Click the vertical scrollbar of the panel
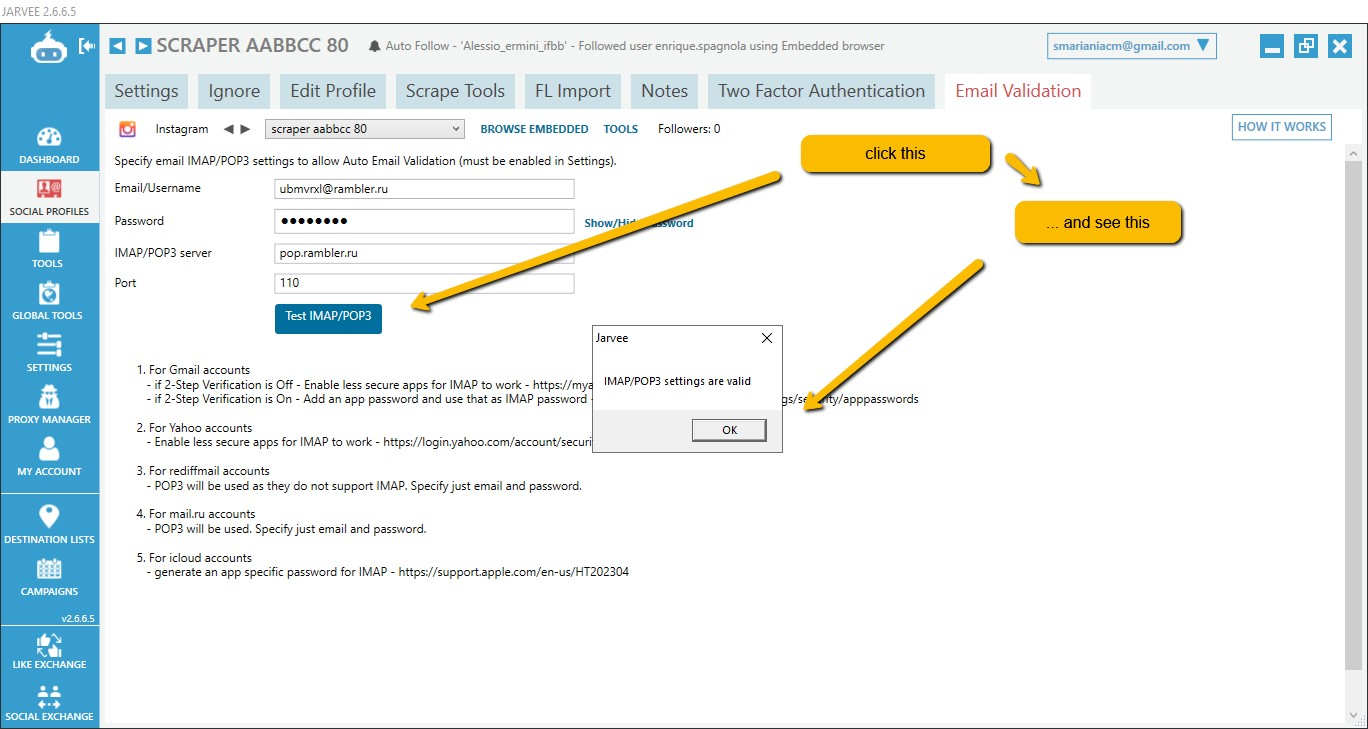The height and width of the screenshot is (729, 1368). tap(1352, 415)
